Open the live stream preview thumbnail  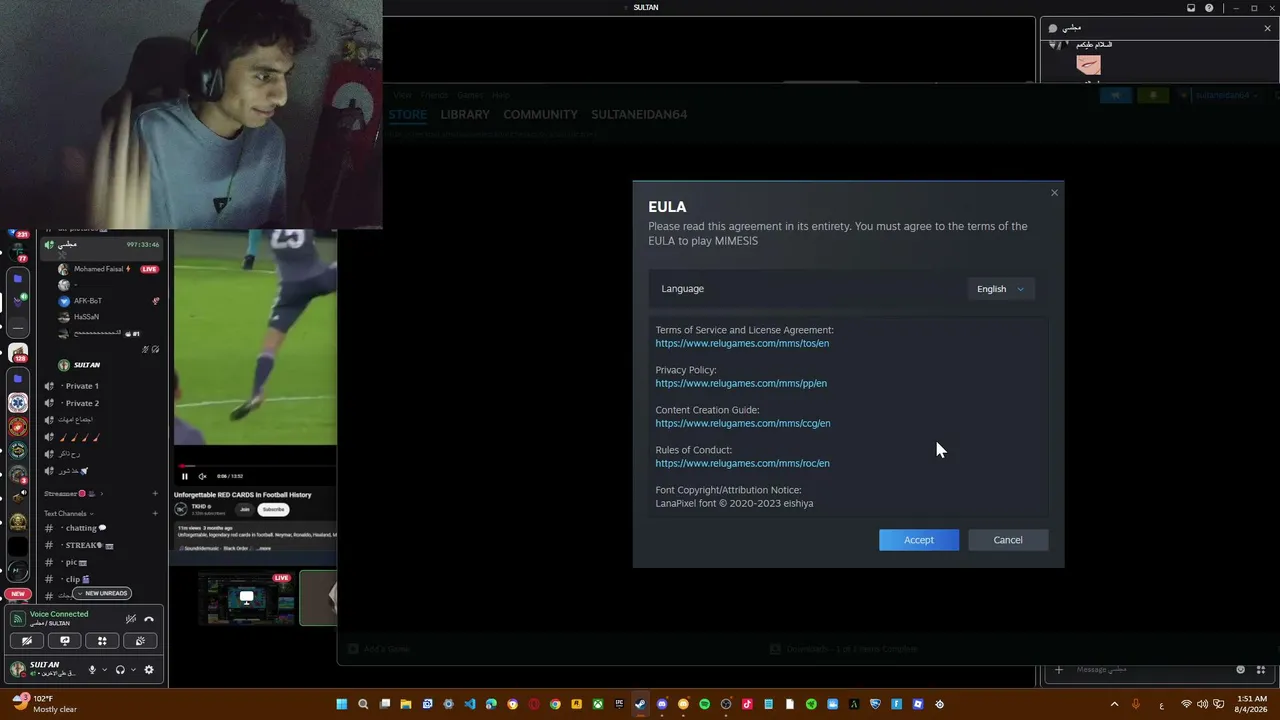(x=246, y=598)
